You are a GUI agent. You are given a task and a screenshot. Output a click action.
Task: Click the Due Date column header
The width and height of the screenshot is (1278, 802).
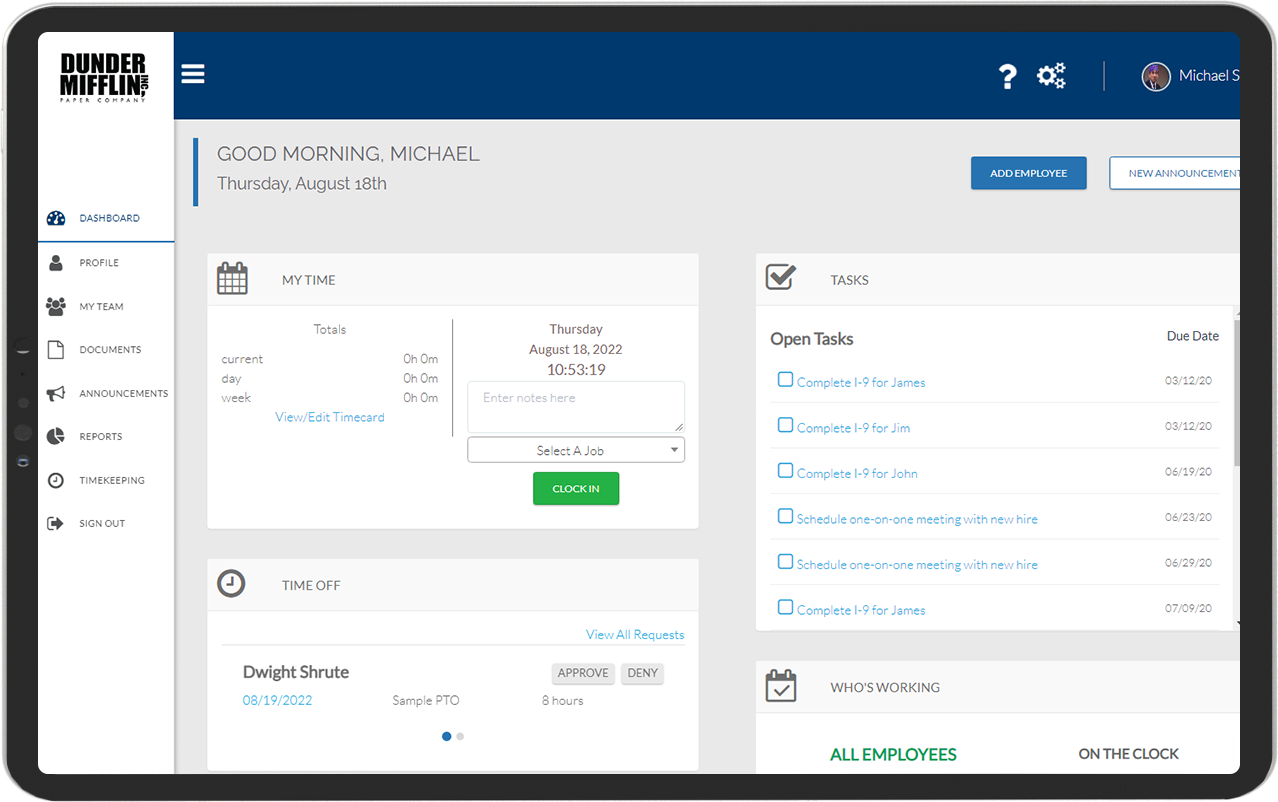(x=1193, y=336)
